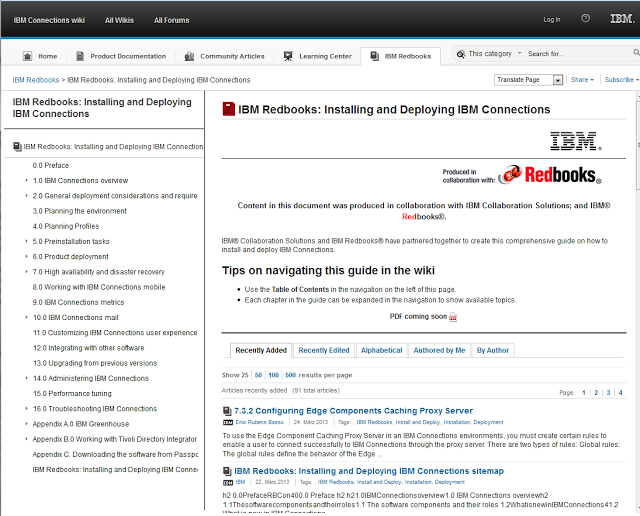This screenshot has height=516, width=640.
Task: Click the Redbooks logo image
Action: click(x=549, y=175)
